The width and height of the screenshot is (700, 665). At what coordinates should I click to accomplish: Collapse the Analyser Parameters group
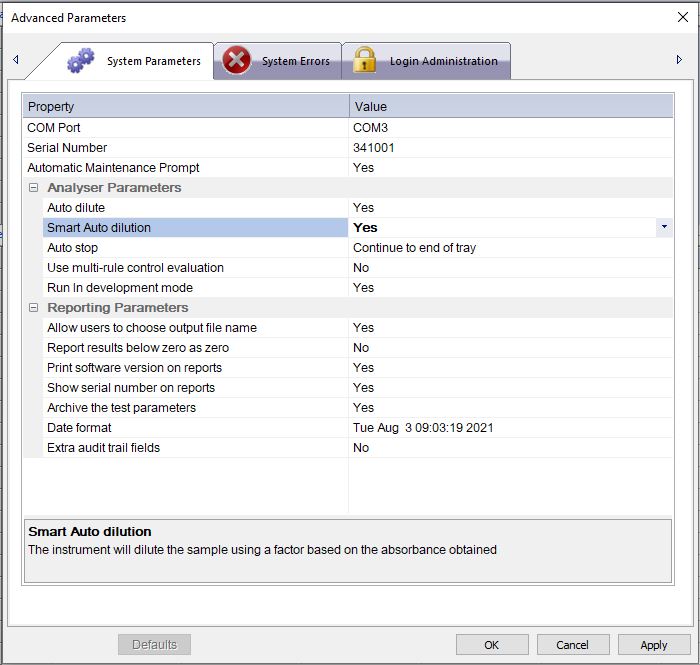click(33, 188)
